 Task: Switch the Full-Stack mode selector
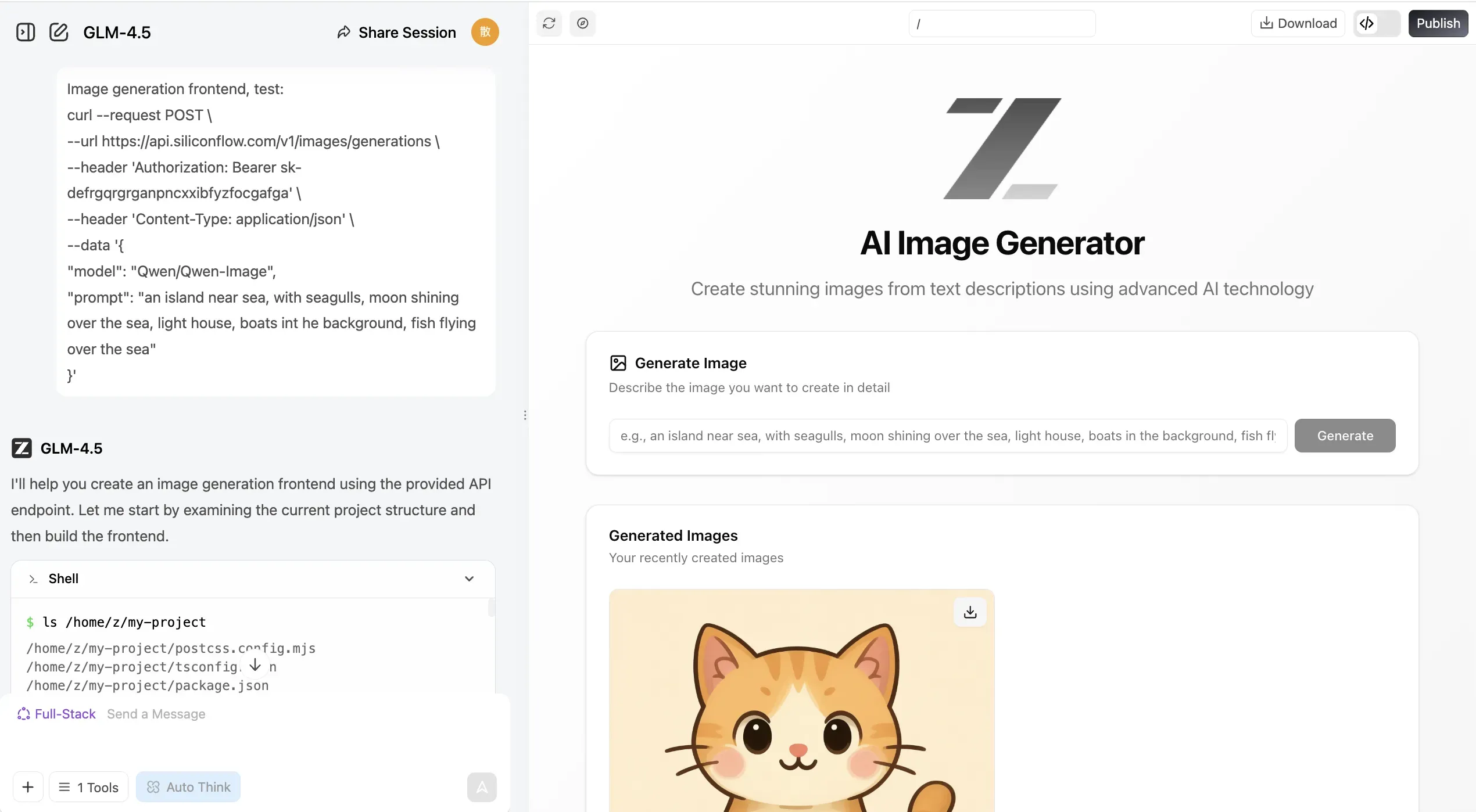[56, 714]
